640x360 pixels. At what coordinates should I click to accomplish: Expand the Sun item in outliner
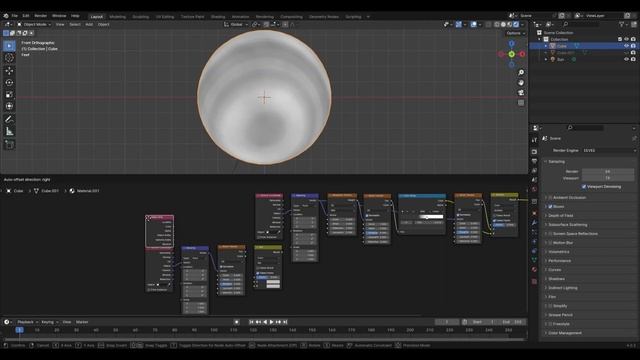(546, 59)
